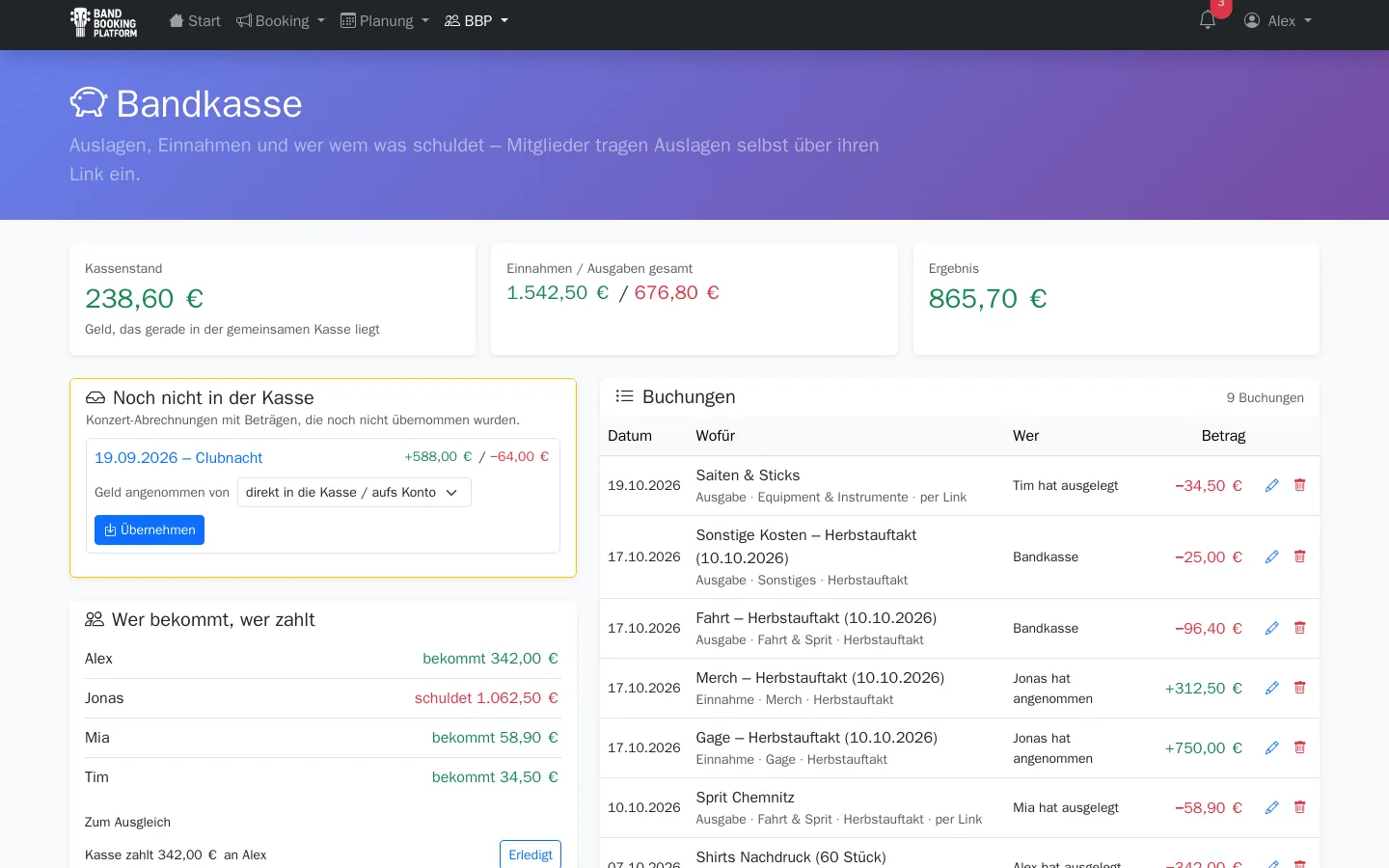This screenshot has width=1389, height=868.
Task: Edit the Merch – Herbstauftakt entry
Action: 1271,688
